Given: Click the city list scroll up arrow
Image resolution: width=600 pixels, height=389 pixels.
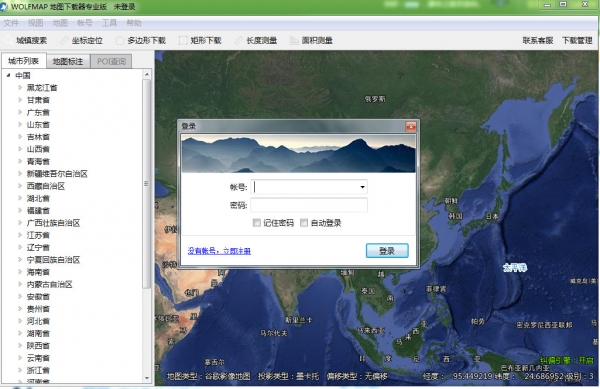Looking at the screenshot, I should (147, 74).
